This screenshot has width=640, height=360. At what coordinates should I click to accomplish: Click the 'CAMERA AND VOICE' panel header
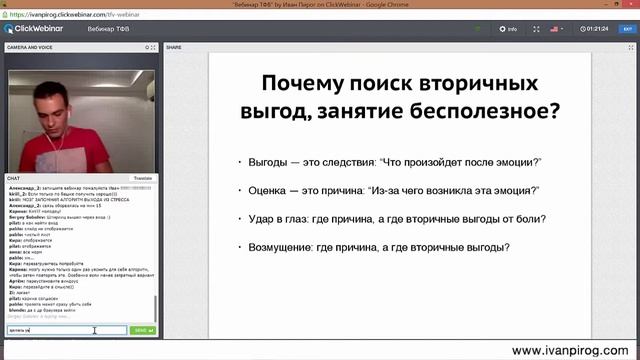[x=30, y=47]
